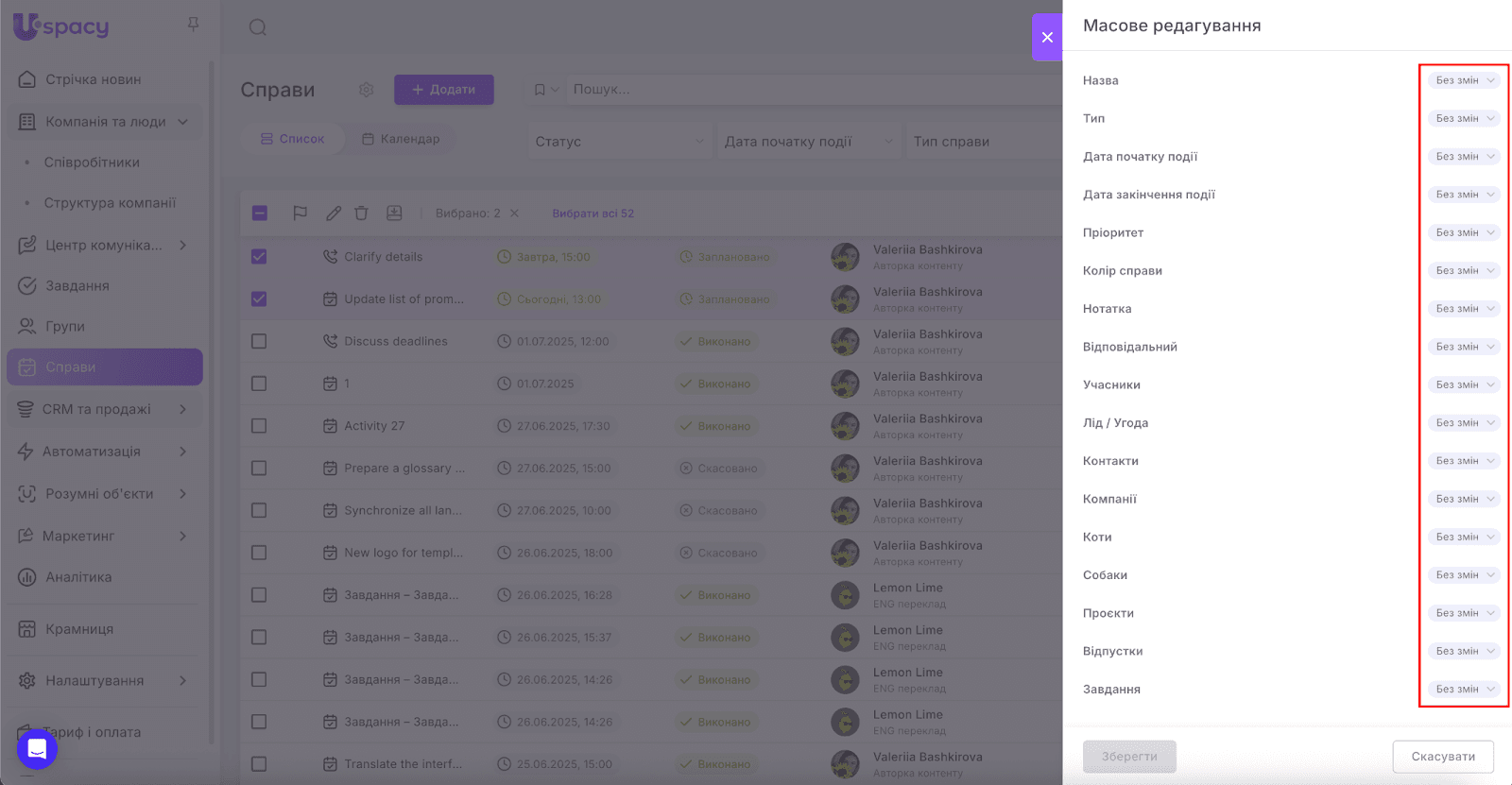The image size is (1512, 785).
Task: Toggle the select-all checkbox in table header
Action: pos(260,213)
